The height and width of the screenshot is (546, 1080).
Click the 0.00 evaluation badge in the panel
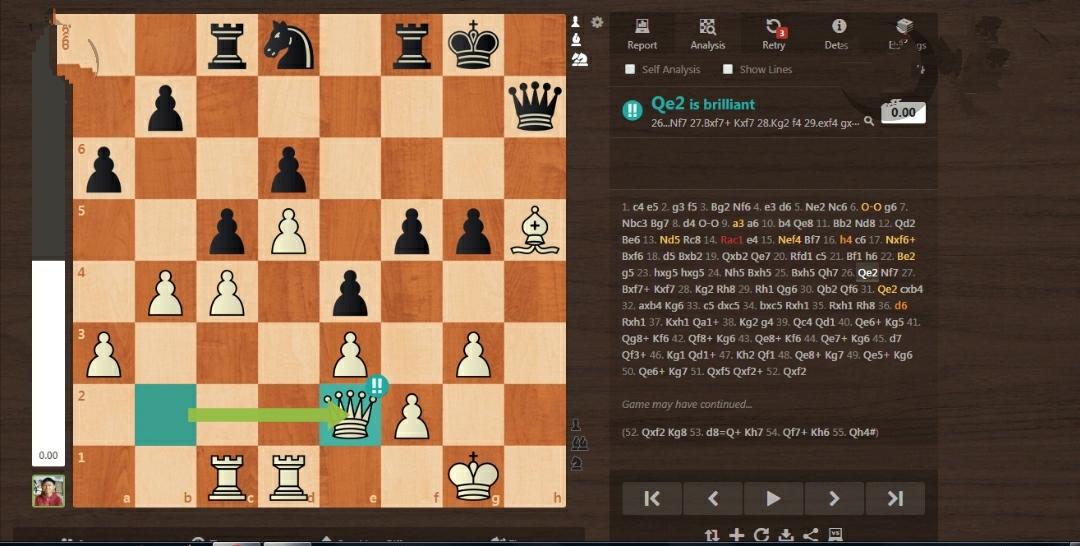coord(903,113)
